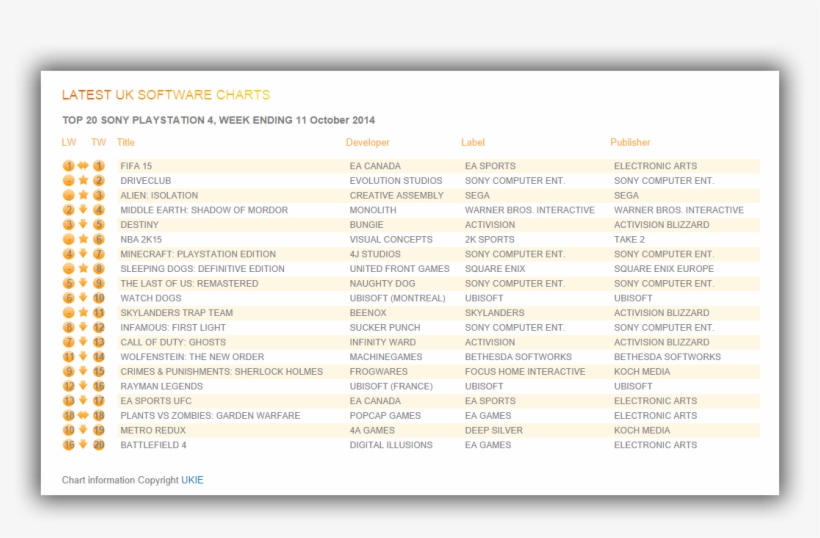820x538 pixels.
Task: Select MINECRAFT: PLAYSTATION EDITION title
Action: pos(198,254)
